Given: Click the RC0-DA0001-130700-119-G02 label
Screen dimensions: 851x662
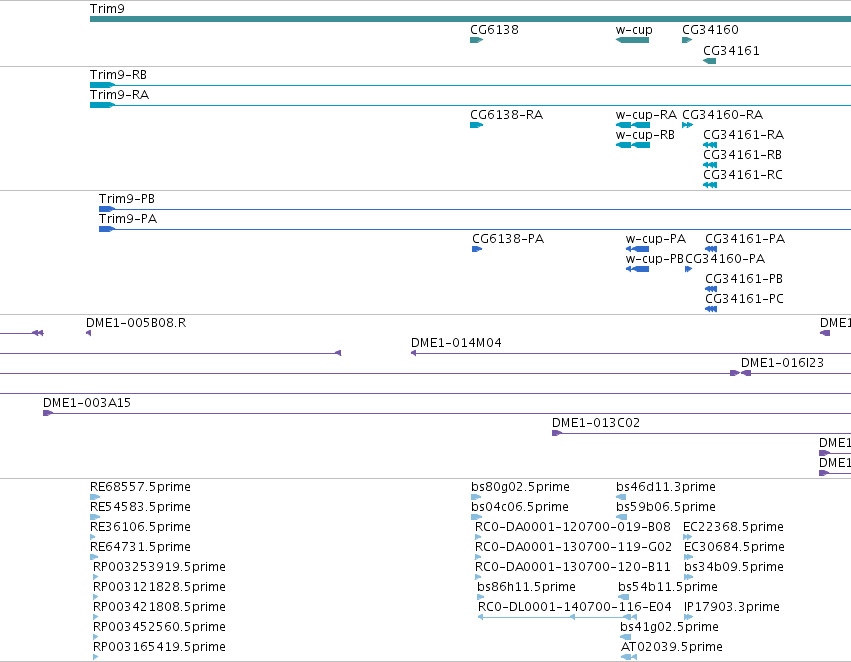Looking at the screenshot, I should 573,547.
